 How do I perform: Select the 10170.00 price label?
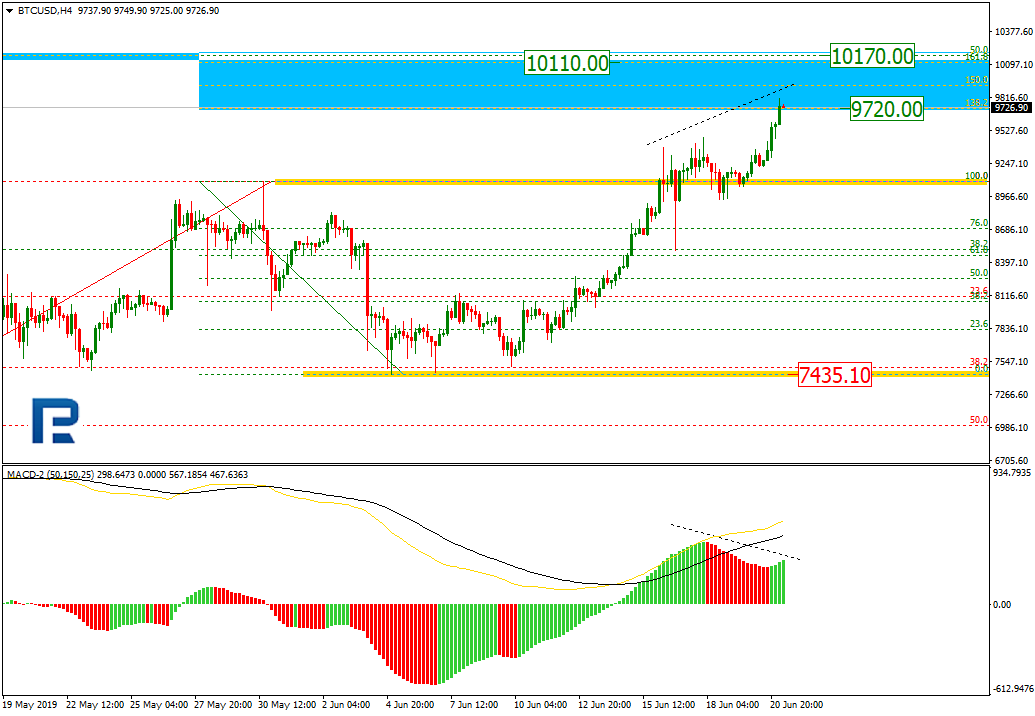coord(872,56)
